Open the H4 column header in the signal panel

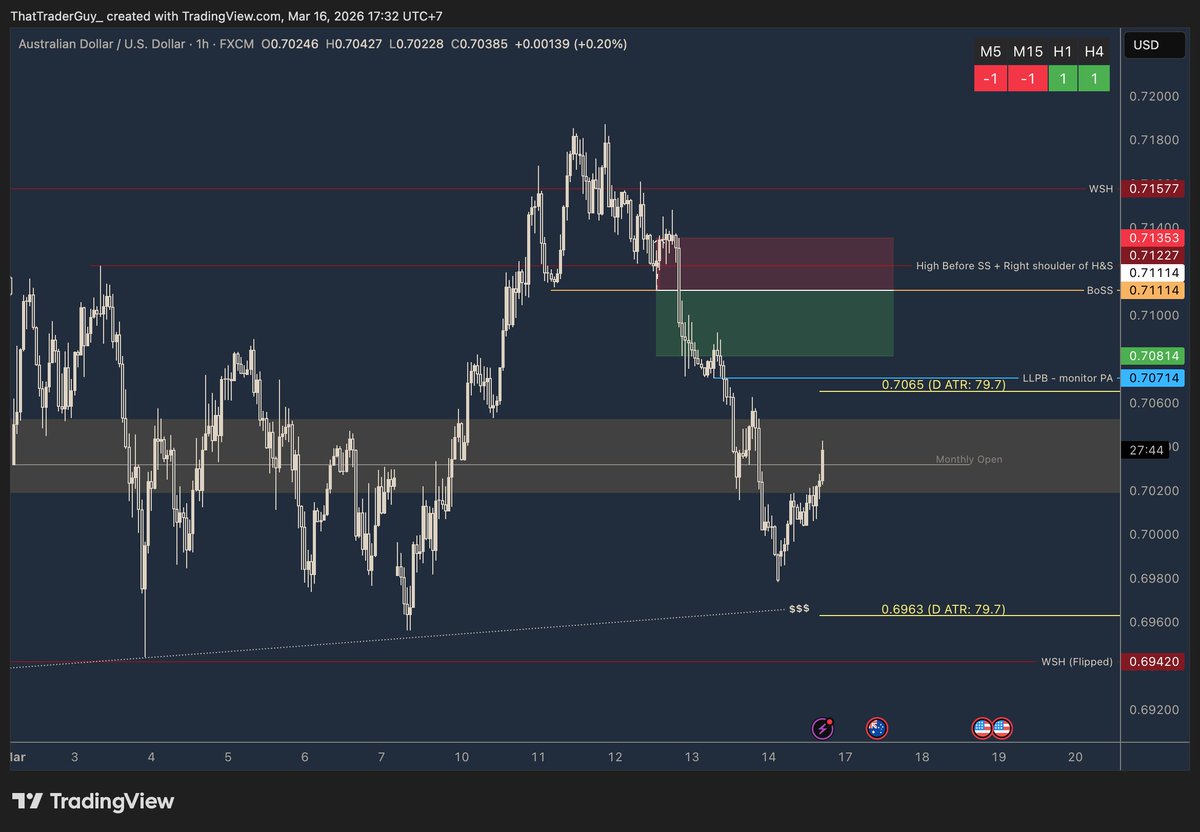point(1096,49)
